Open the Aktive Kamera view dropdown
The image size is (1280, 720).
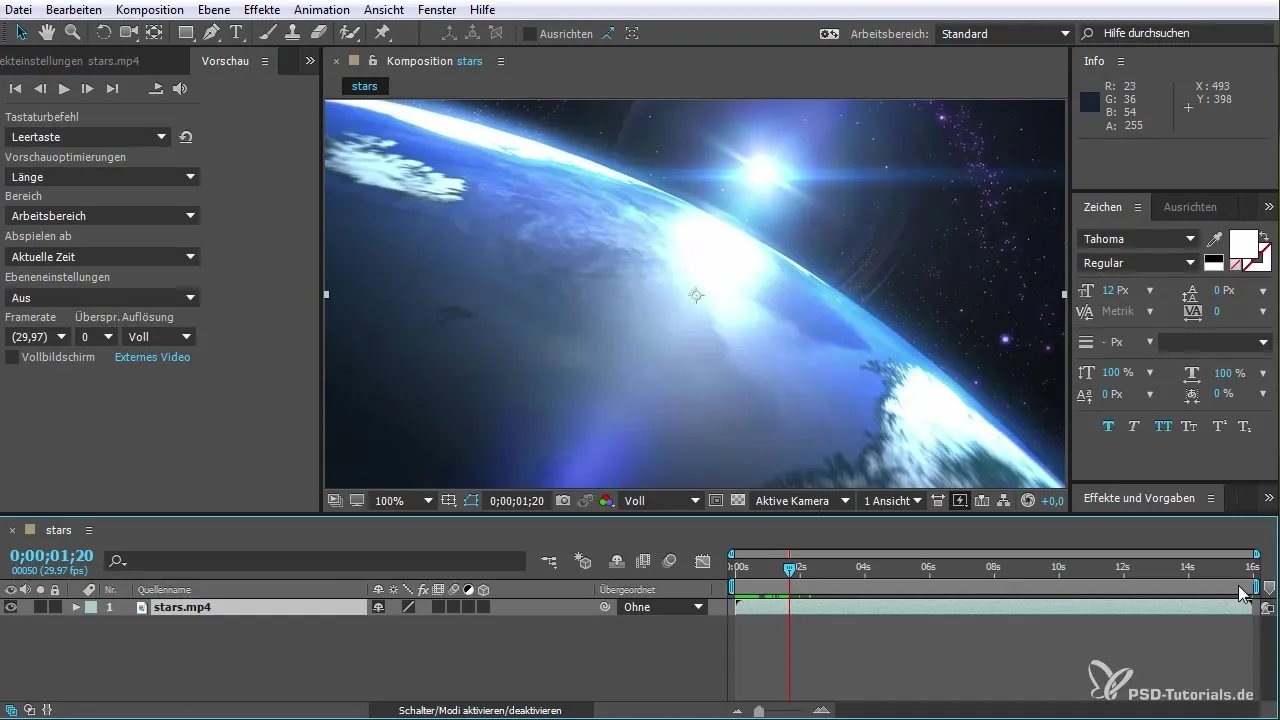click(x=803, y=501)
